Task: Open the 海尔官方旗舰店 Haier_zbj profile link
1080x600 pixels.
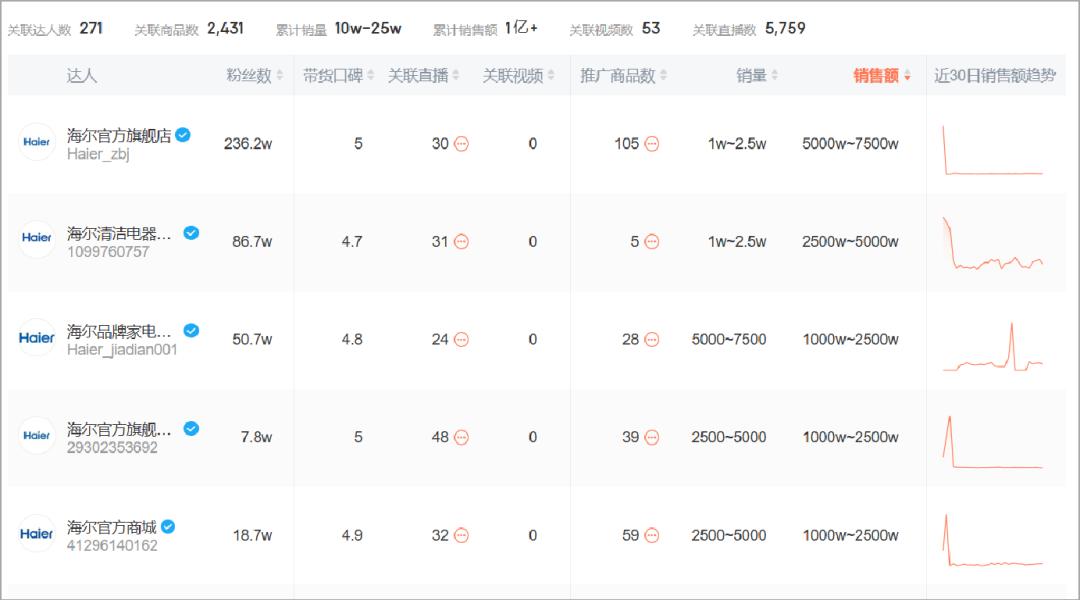Action: tap(118, 136)
